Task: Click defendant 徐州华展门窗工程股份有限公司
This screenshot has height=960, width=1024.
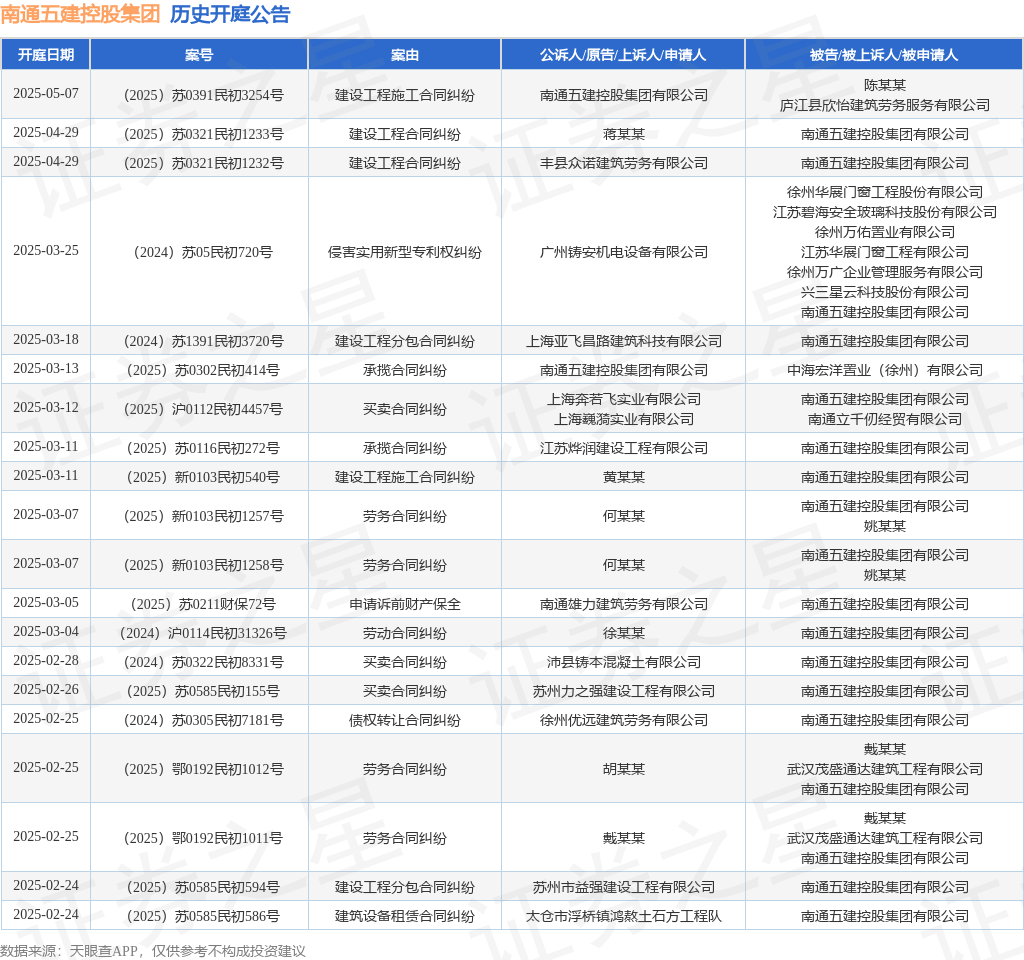Action: pos(885,192)
